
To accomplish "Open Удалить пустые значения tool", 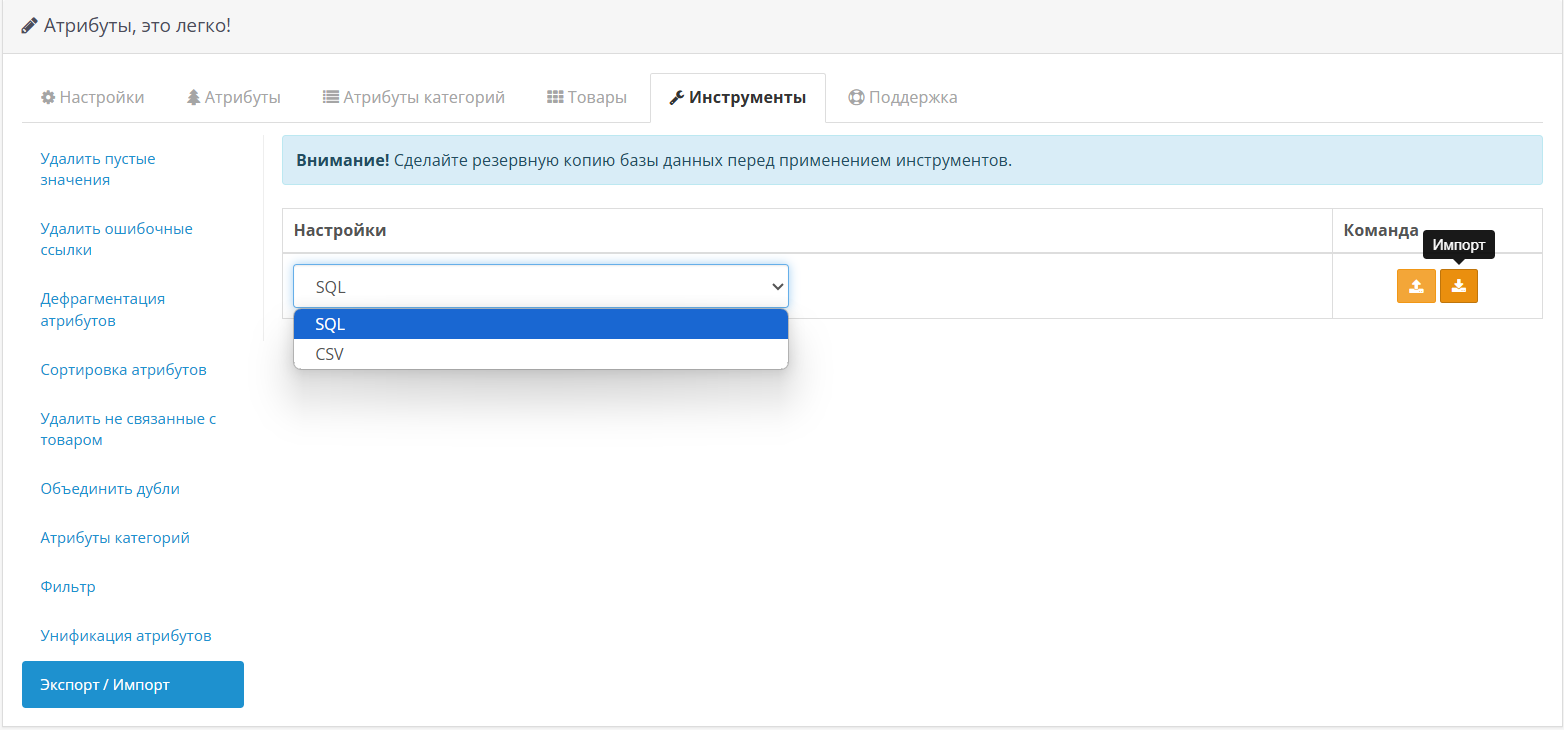I will coord(133,170).
